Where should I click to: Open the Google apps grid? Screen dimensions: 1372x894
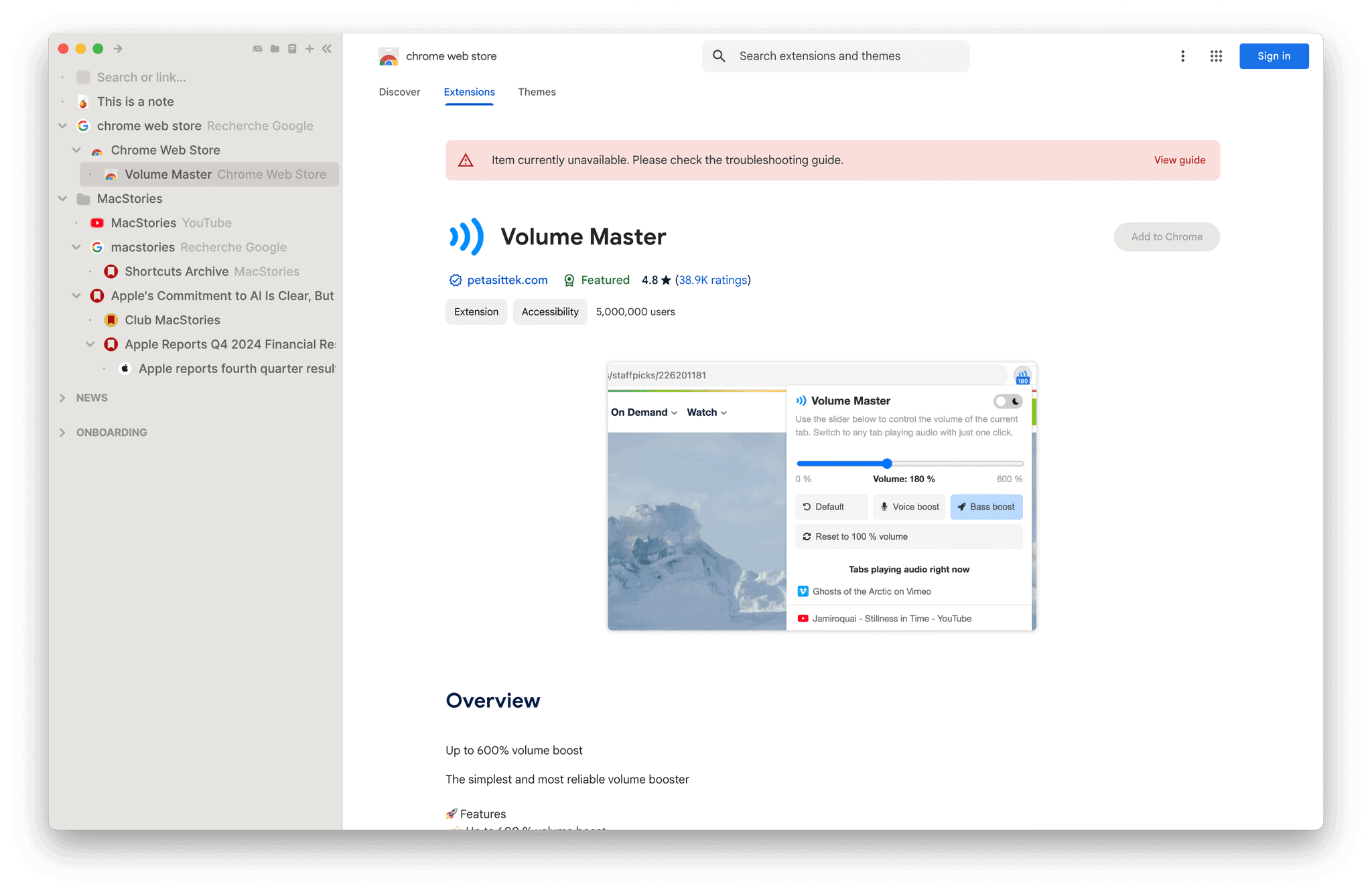[1216, 56]
